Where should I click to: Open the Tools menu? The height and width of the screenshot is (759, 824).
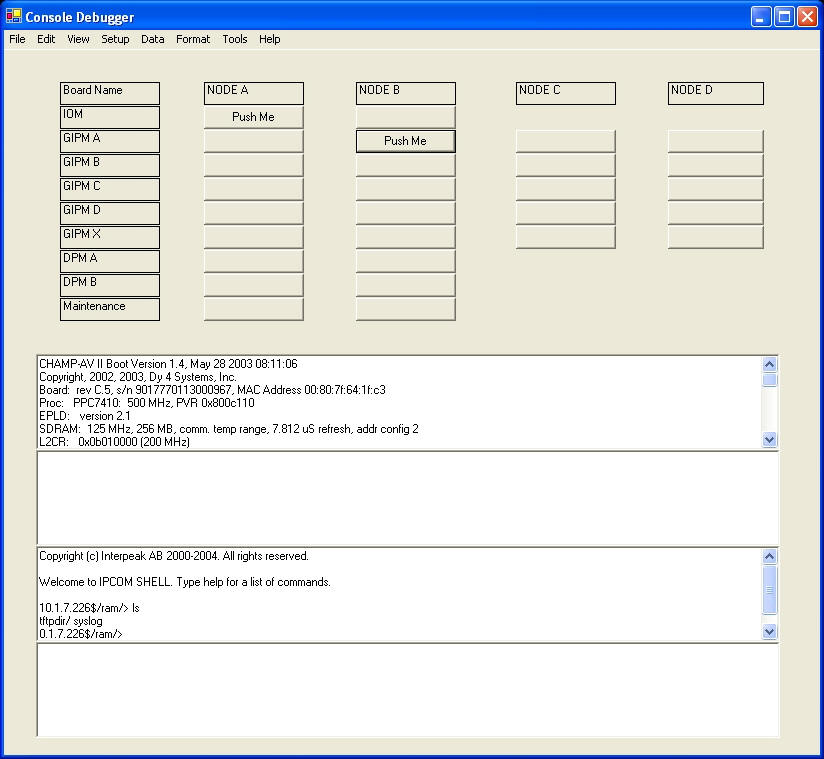coord(234,39)
